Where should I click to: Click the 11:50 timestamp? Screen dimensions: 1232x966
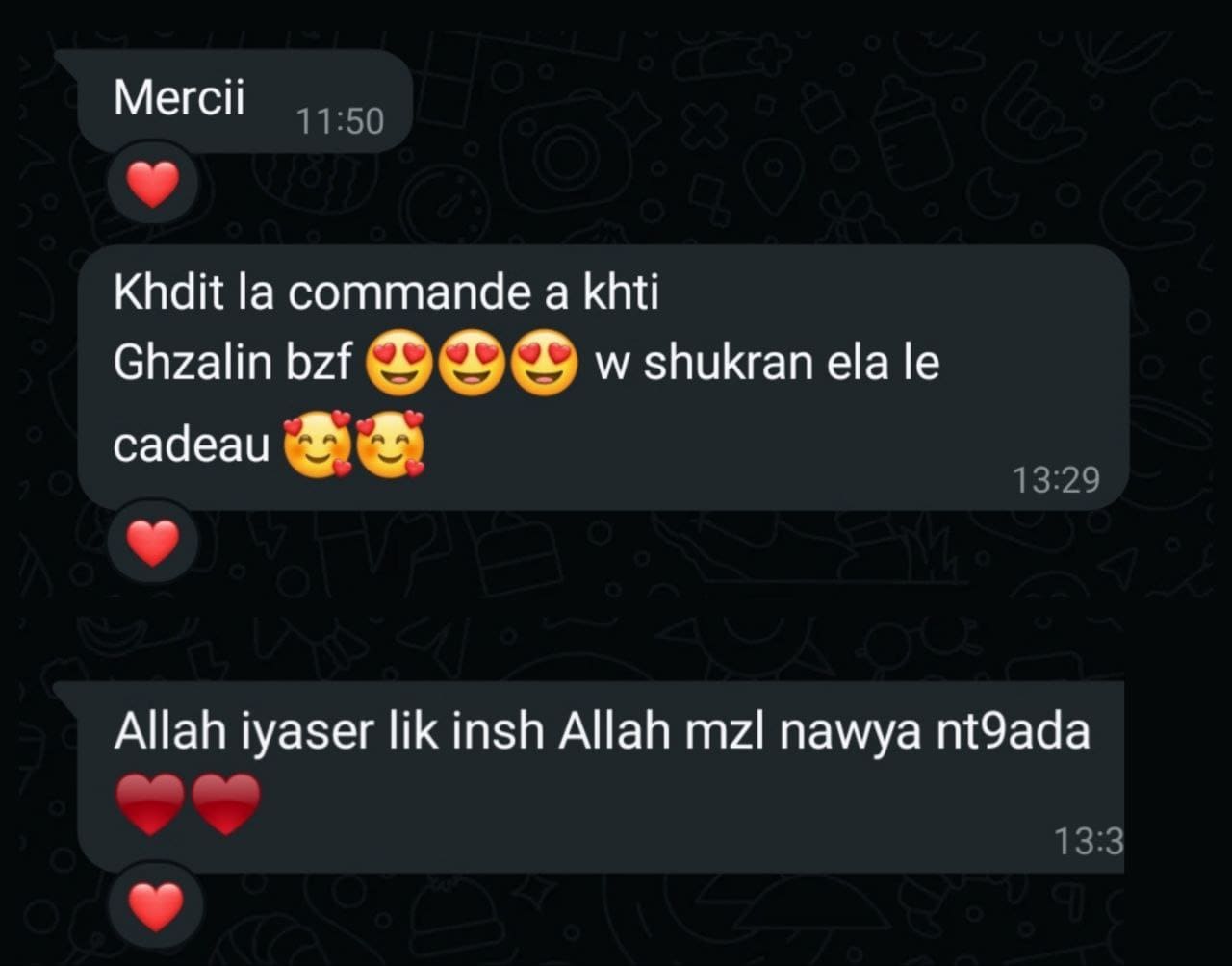[x=340, y=121]
